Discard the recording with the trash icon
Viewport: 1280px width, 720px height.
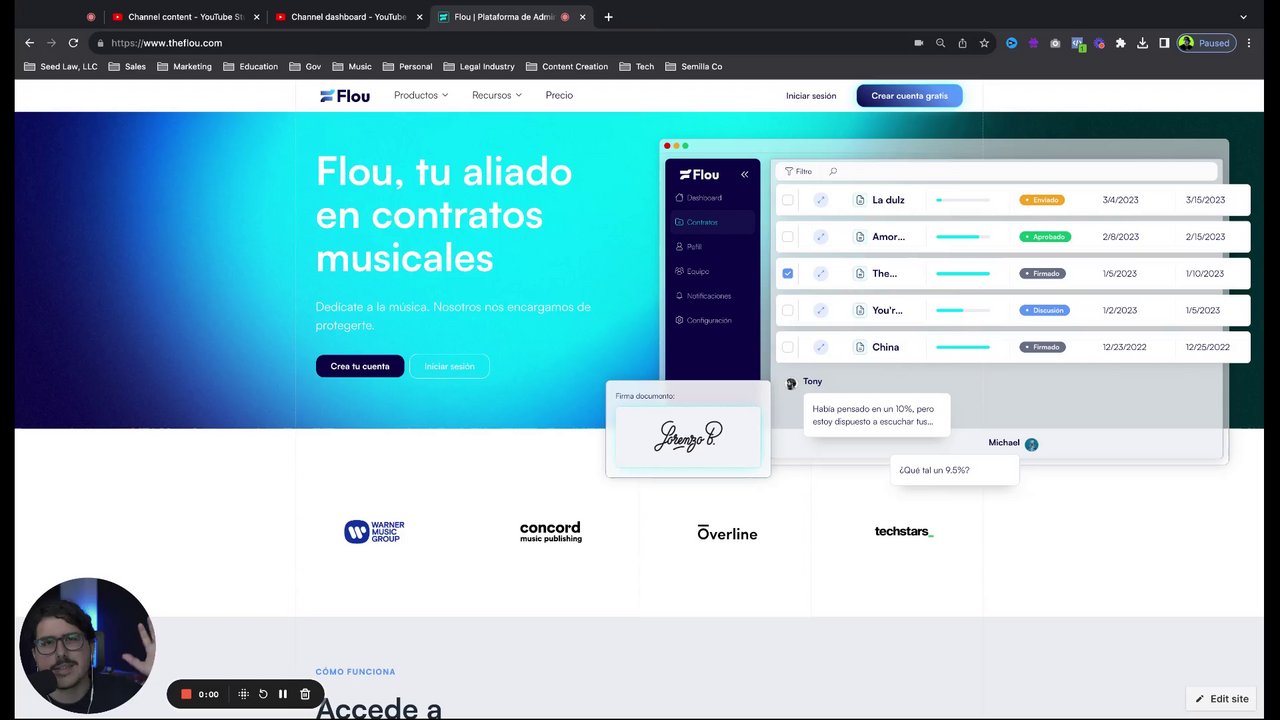click(305, 694)
